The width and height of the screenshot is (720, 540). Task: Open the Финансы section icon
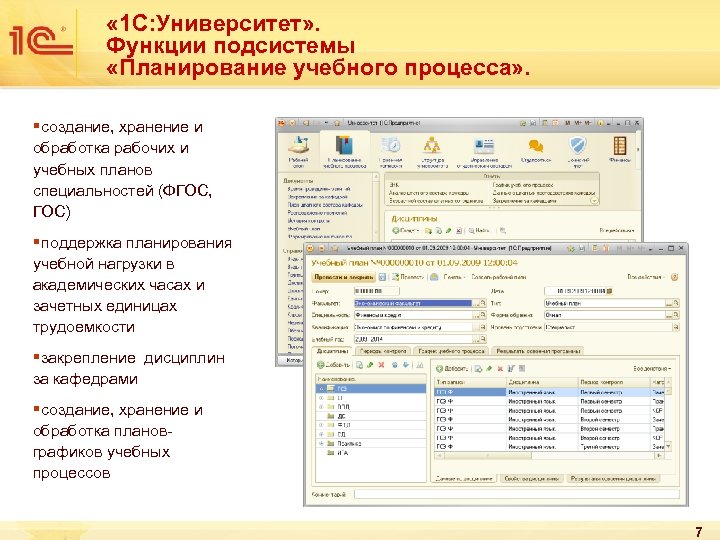[620, 146]
